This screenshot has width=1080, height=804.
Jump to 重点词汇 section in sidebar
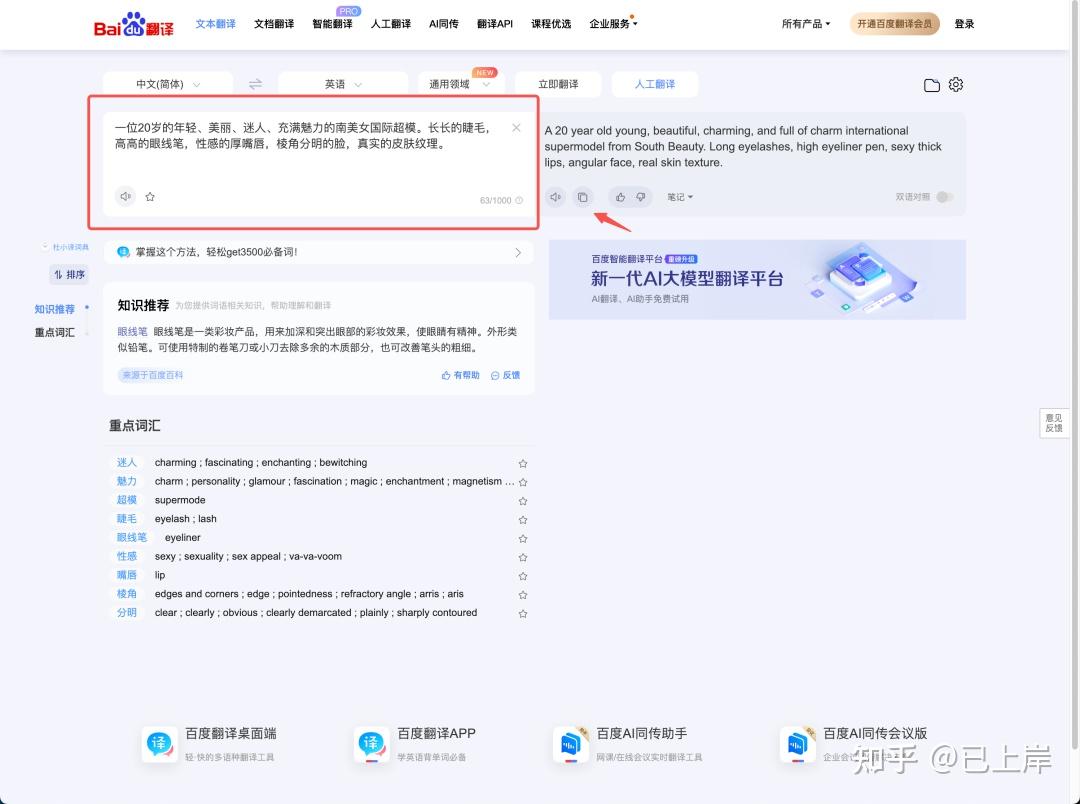click(54, 333)
